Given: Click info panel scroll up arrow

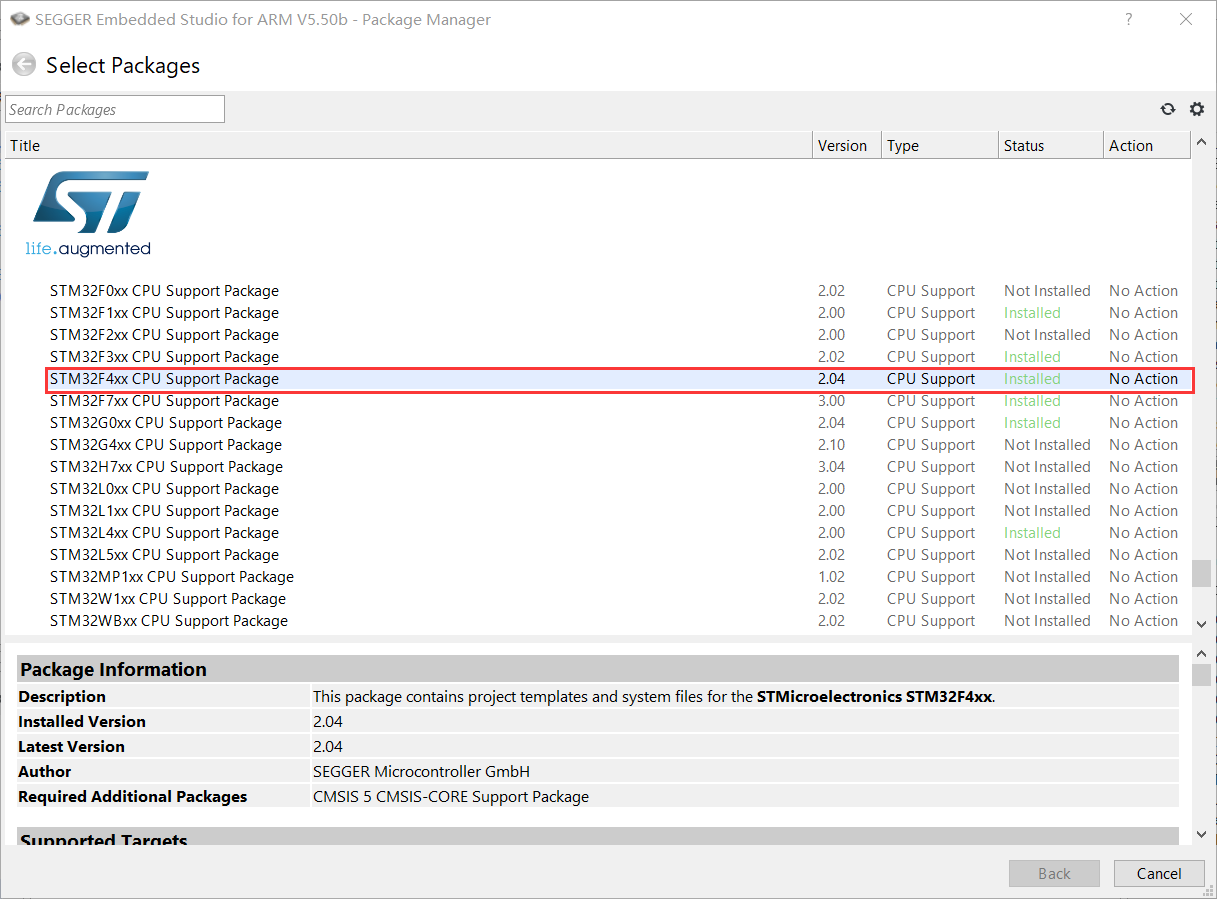Looking at the screenshot, I should pos(1201,653).
